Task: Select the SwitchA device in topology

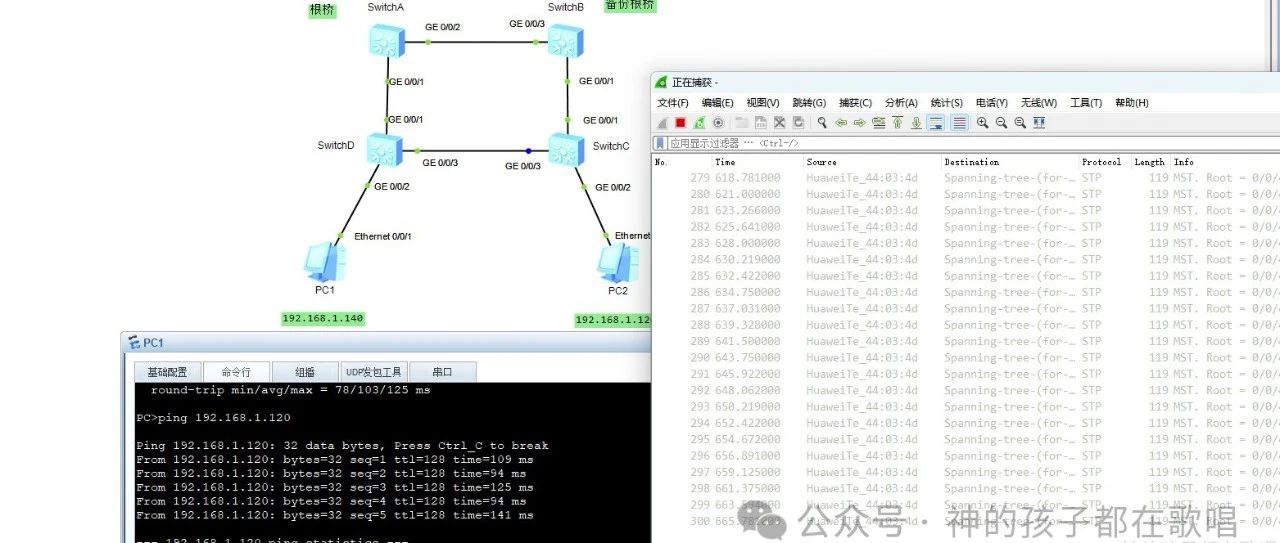Action: [385, 40]
